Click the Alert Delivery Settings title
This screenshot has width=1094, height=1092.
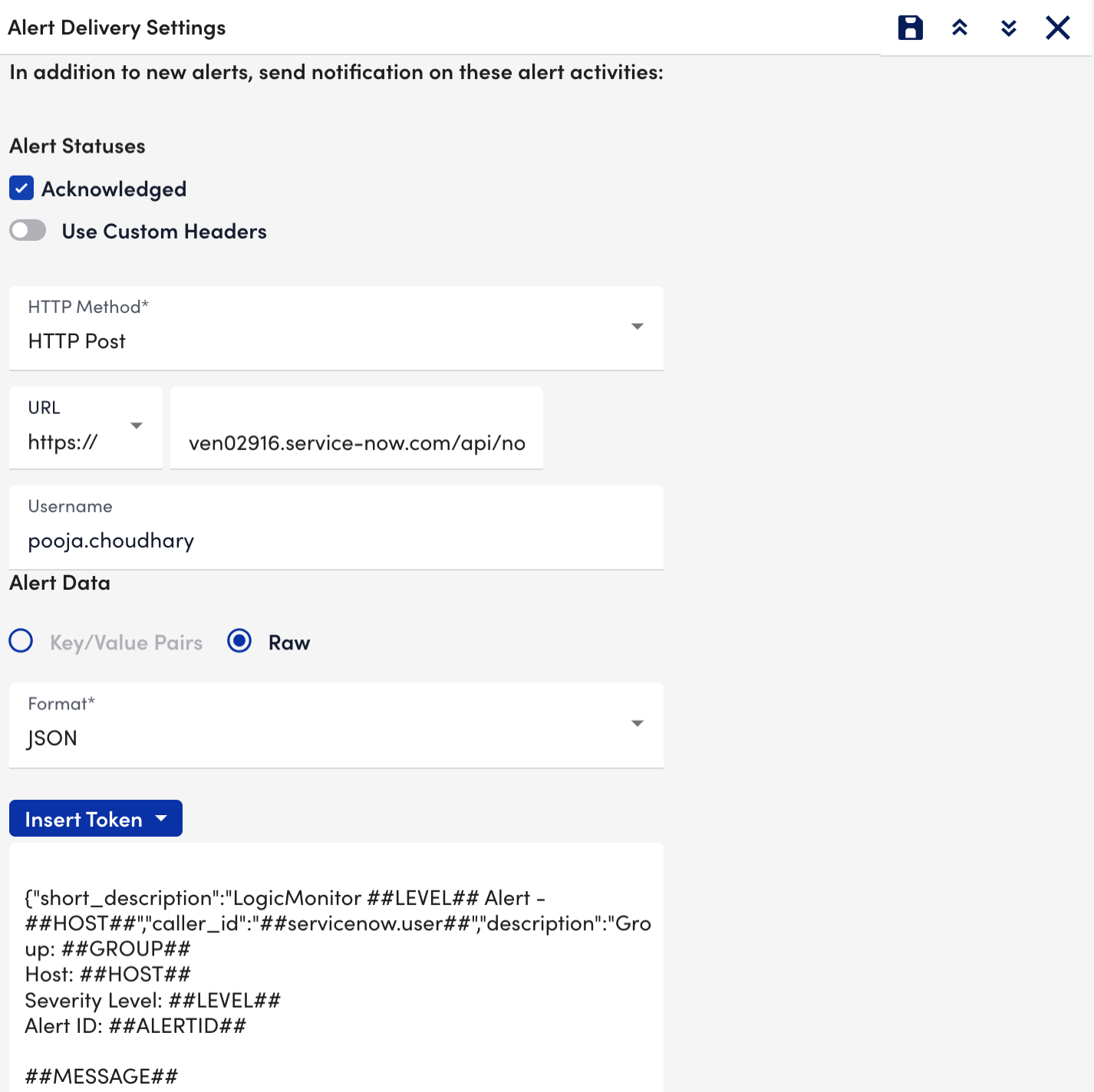click(117, 27)
